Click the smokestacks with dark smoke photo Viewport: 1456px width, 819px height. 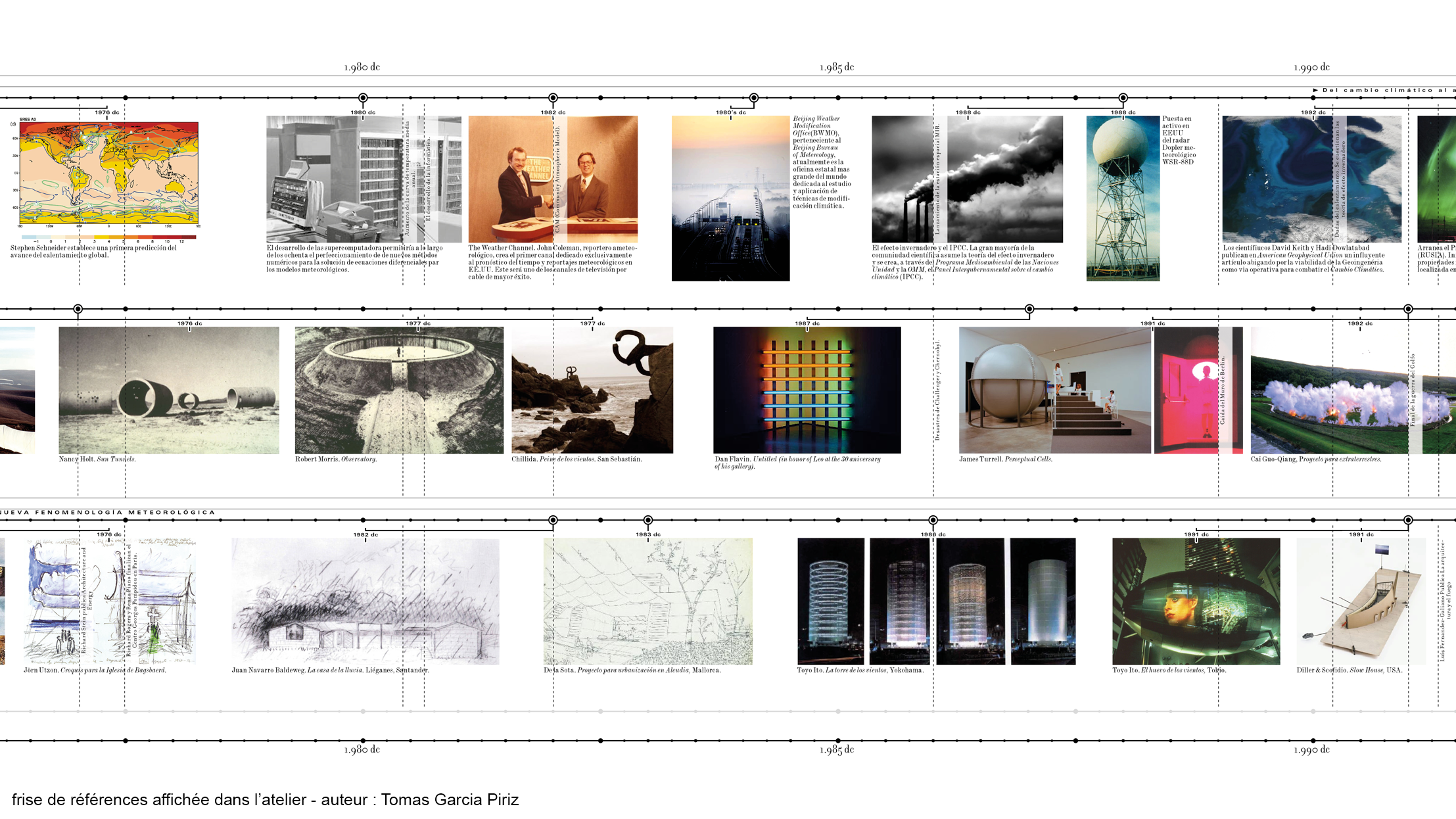(x=967, y=179)
